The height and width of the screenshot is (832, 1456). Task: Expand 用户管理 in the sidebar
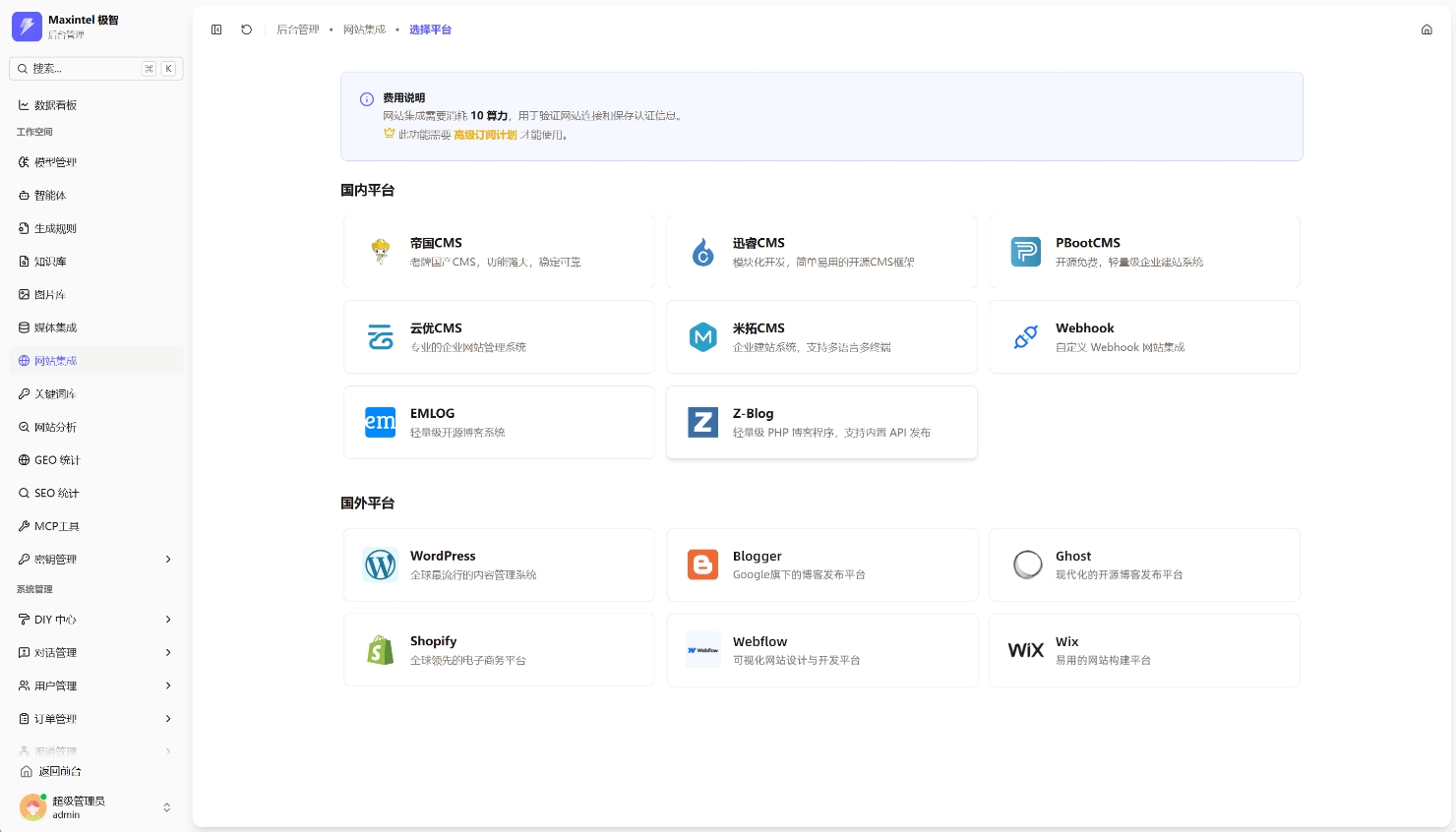coord(168,685)
